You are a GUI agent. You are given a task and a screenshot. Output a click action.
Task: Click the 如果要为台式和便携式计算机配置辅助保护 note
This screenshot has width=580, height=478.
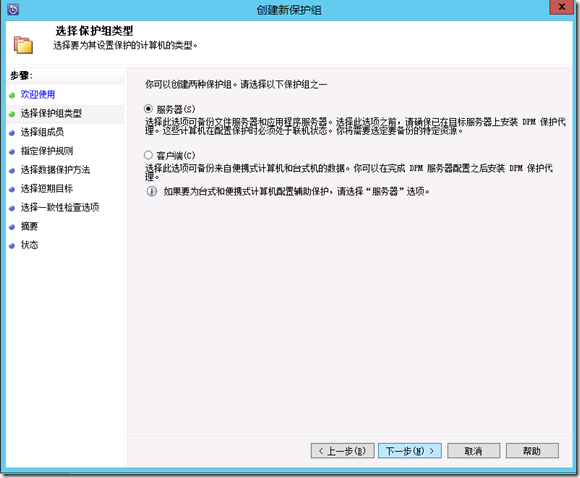click(x=297, y=191)
